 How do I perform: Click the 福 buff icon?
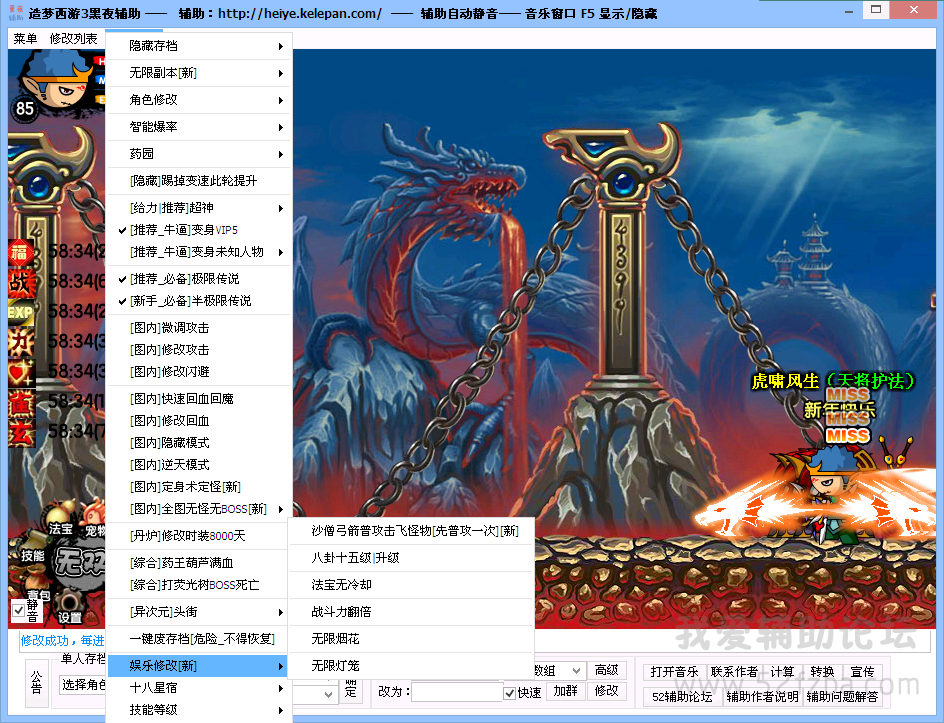point(20,252)
